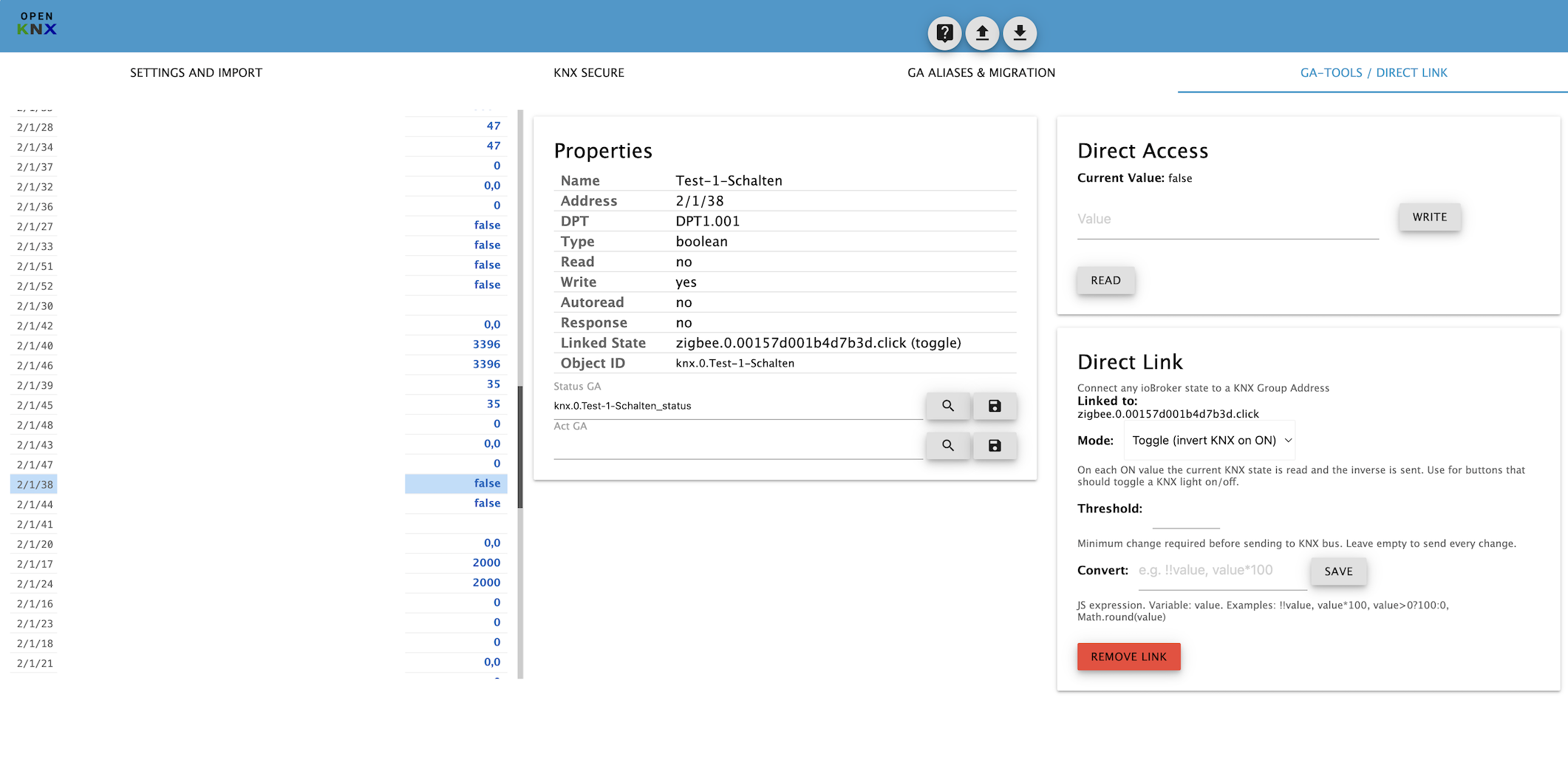Select group address 2/1/21
The height and width of the screenshot is (757, 1568).
(35, 664)
